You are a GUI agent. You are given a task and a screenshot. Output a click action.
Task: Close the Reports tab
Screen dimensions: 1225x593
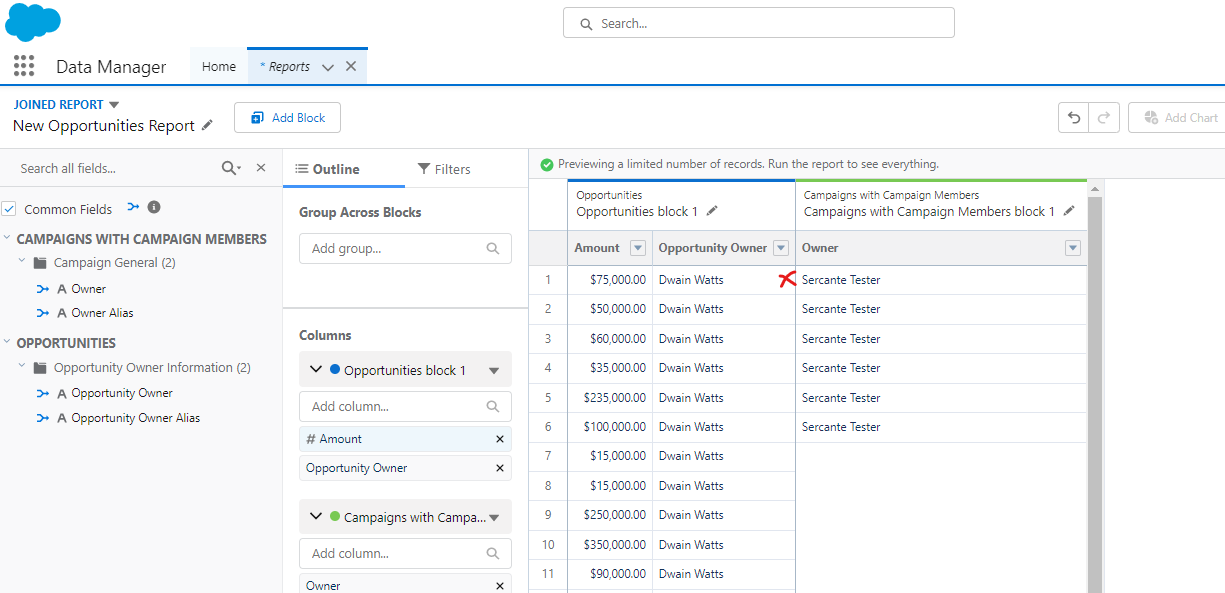tap(351, 66)
